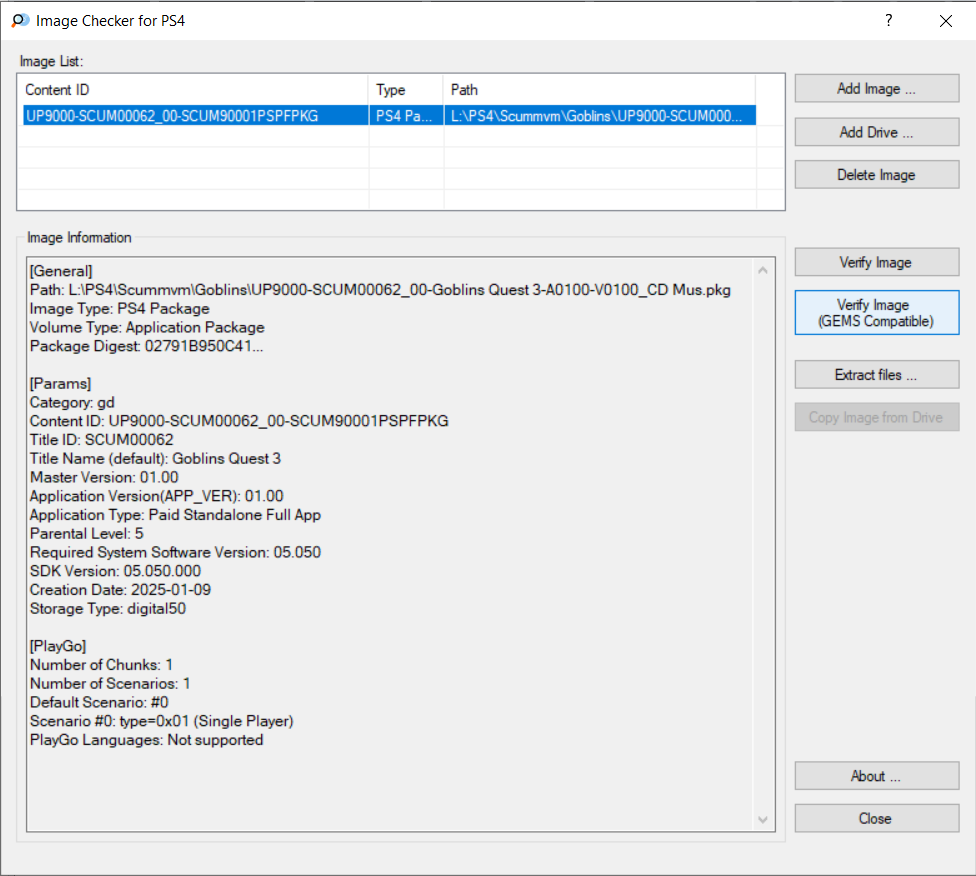Click Scenario #0 Single Player line
Image resolution: width=976 pixels, height=876 pixels.
(162, 720)
